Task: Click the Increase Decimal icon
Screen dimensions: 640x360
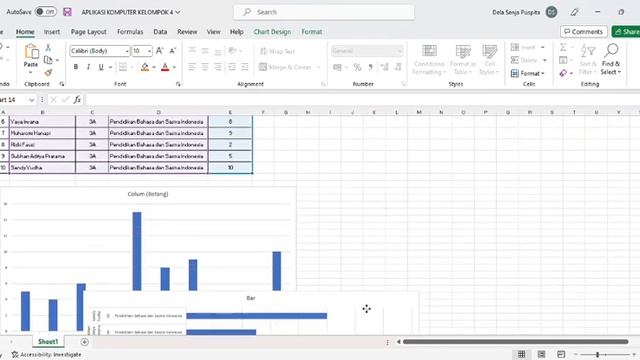Action: click(384, 67)
